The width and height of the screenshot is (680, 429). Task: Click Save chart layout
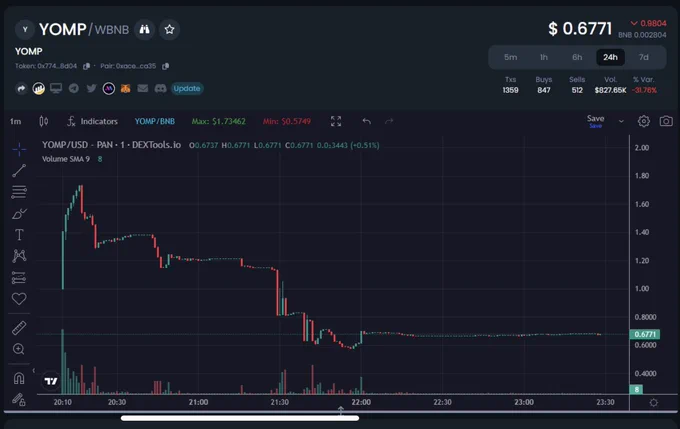[x=595, y=121]
